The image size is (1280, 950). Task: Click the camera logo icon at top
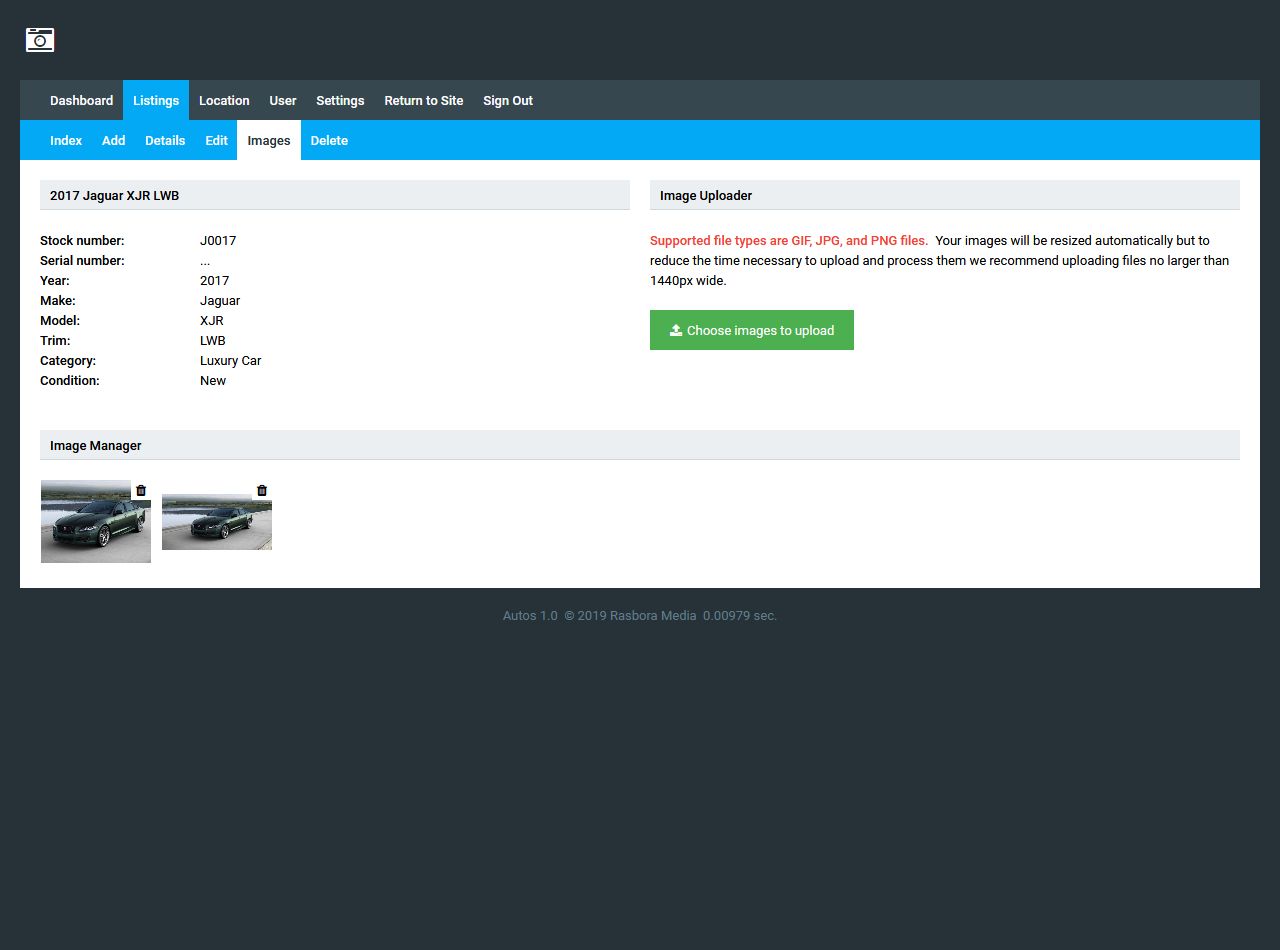(x=40, y=40)
